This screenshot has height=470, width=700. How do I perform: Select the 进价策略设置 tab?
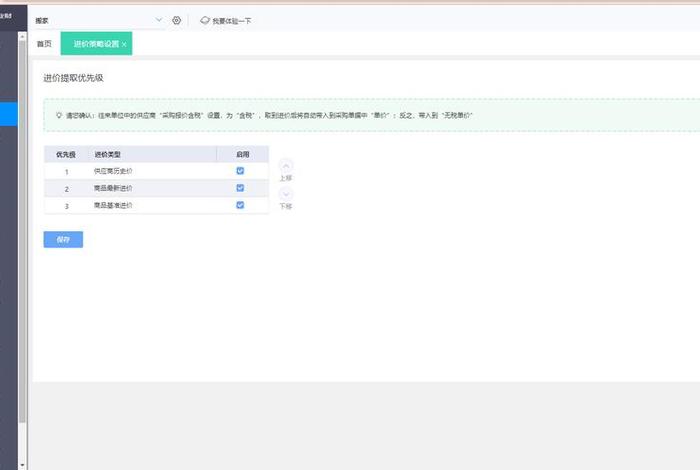94,44
